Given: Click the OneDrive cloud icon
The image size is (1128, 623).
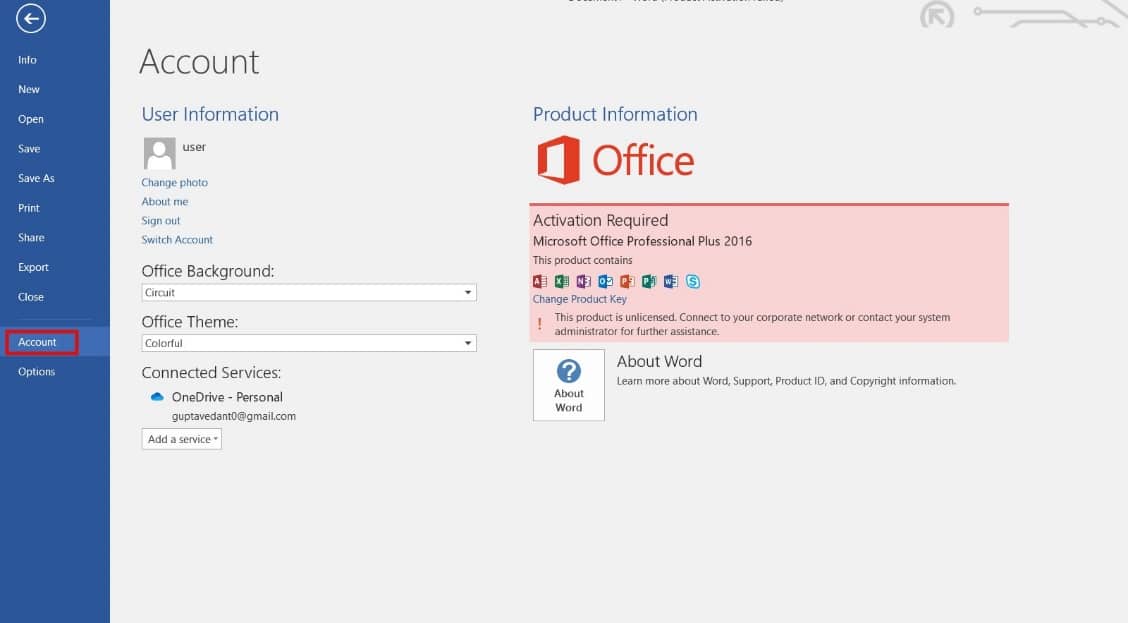Looking at the screenshot, I should (x=157, y=396).
